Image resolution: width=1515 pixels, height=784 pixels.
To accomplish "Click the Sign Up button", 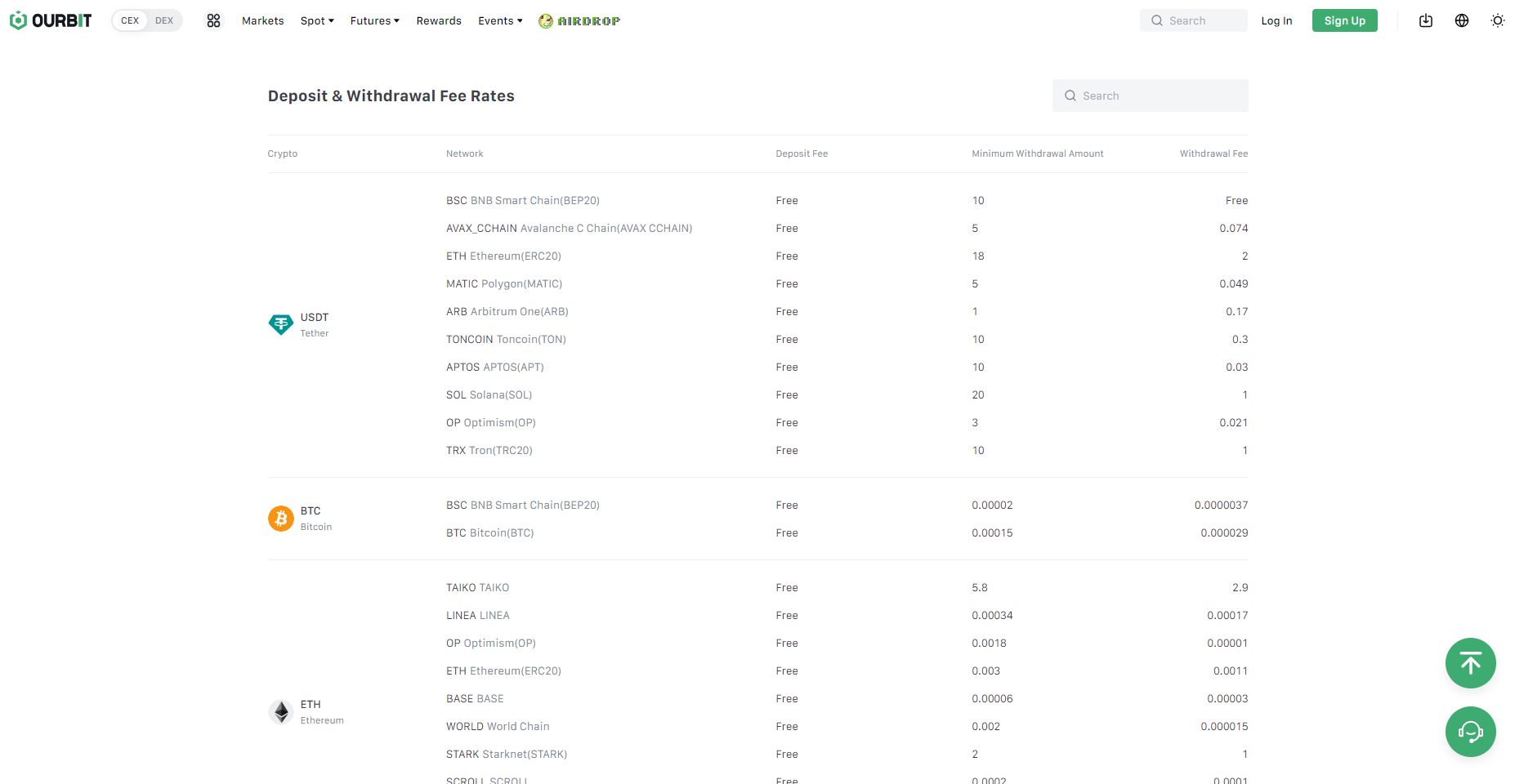I will (1345, 20).
